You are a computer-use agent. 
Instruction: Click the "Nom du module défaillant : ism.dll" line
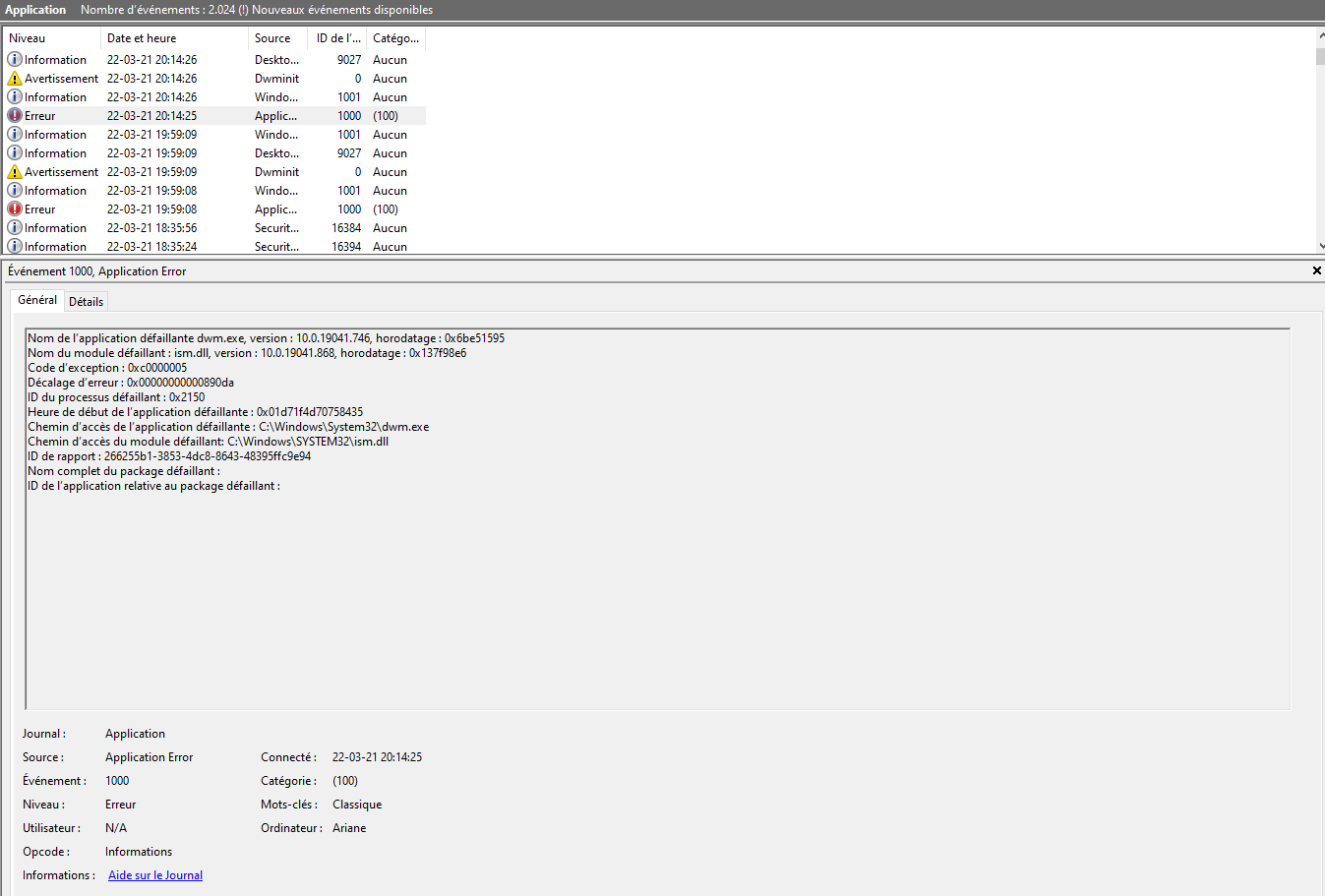click(247, 353)
